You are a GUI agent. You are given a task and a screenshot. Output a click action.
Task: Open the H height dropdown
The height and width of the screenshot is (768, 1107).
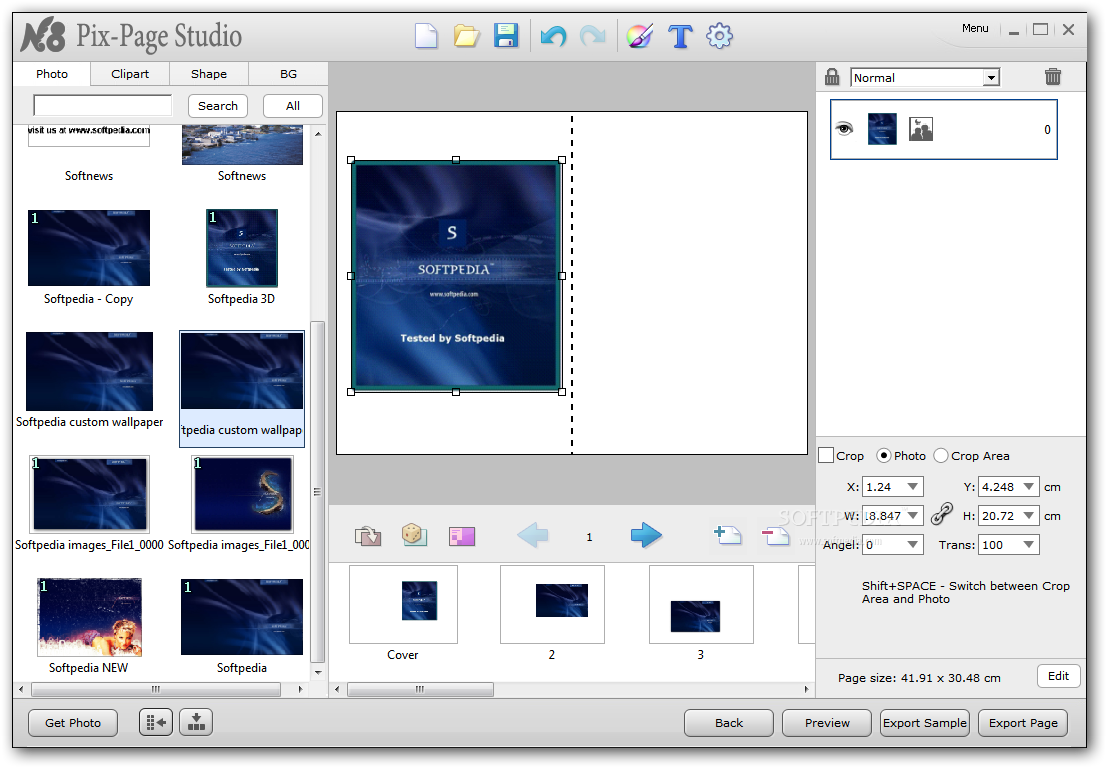pos(1029,516)
